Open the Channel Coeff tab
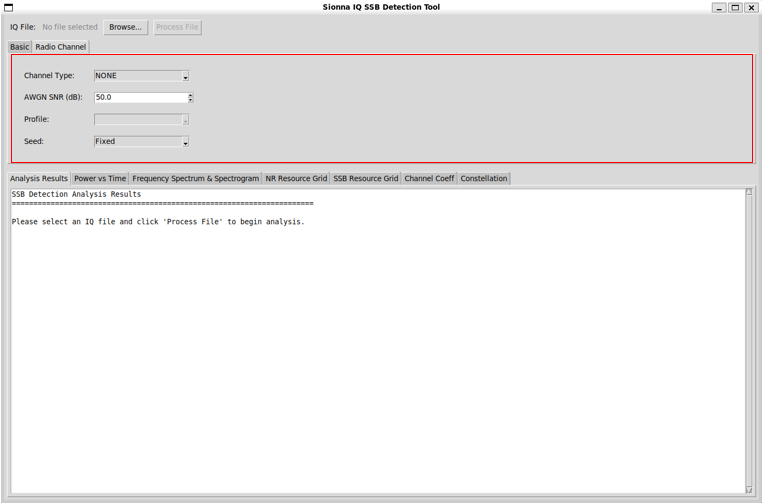The image size is (762, 503). click(429, 179)
